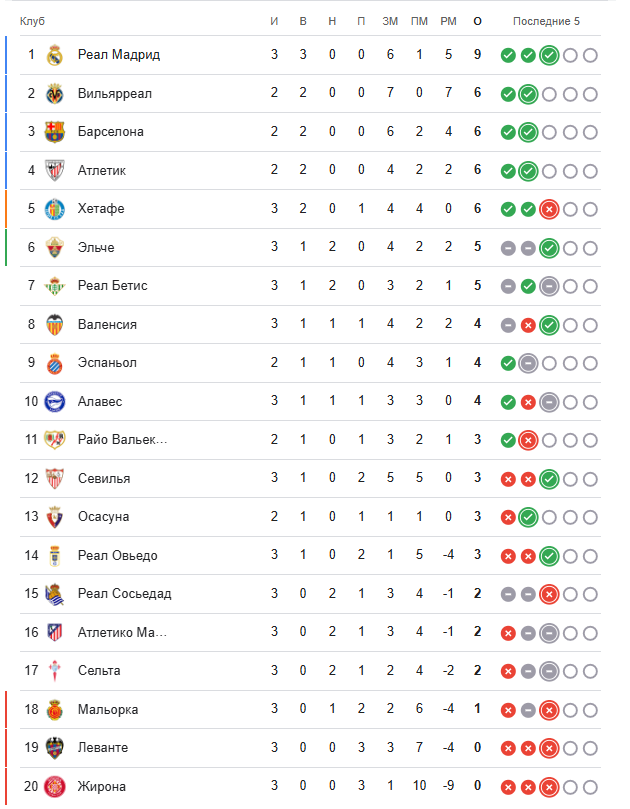
Task: Open the Атлетик team link
Action: coord(102,170)
